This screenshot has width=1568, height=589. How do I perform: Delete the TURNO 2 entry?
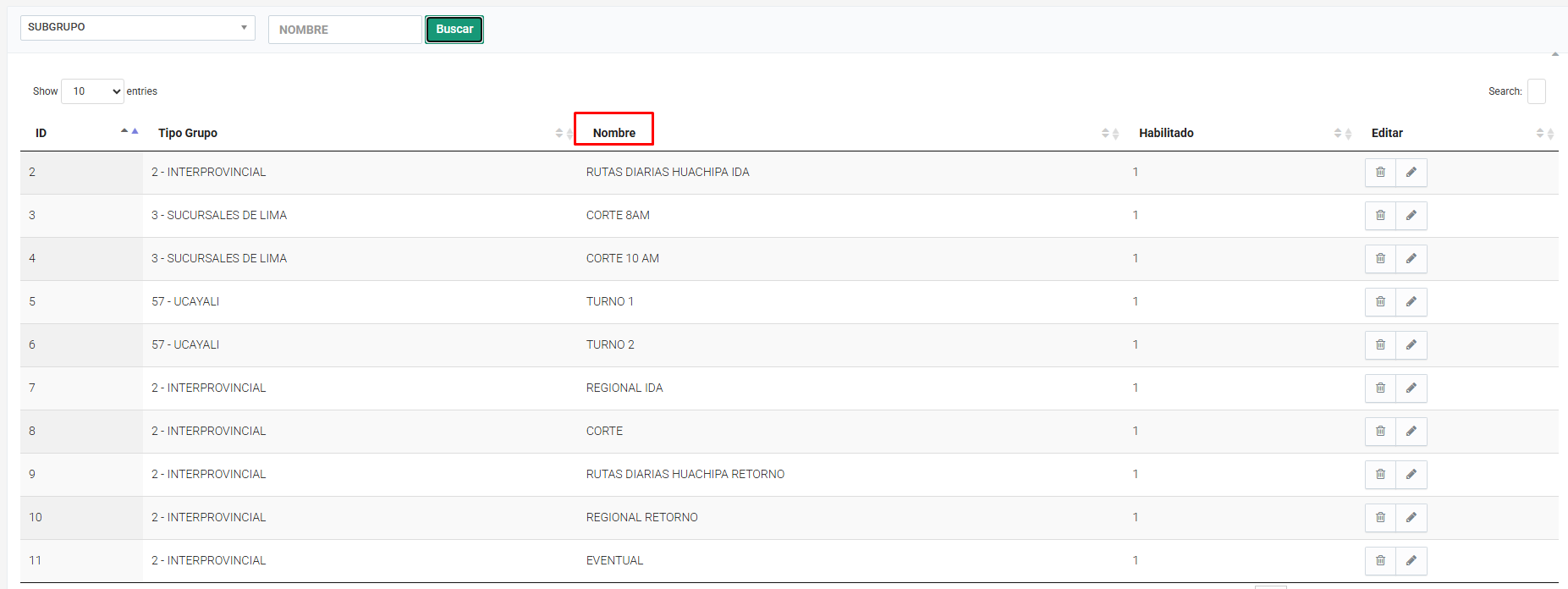coord(1380,345)
